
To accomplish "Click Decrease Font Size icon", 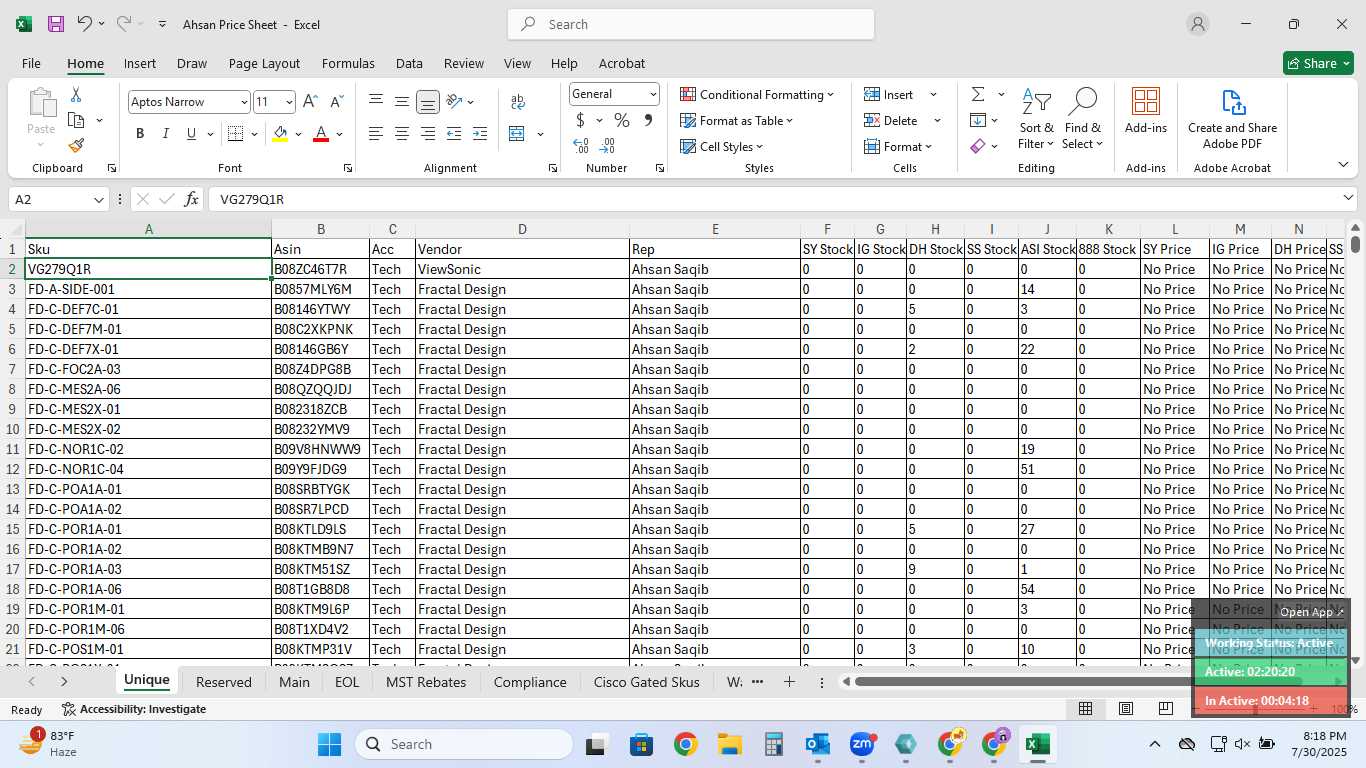I will [336, 102].
